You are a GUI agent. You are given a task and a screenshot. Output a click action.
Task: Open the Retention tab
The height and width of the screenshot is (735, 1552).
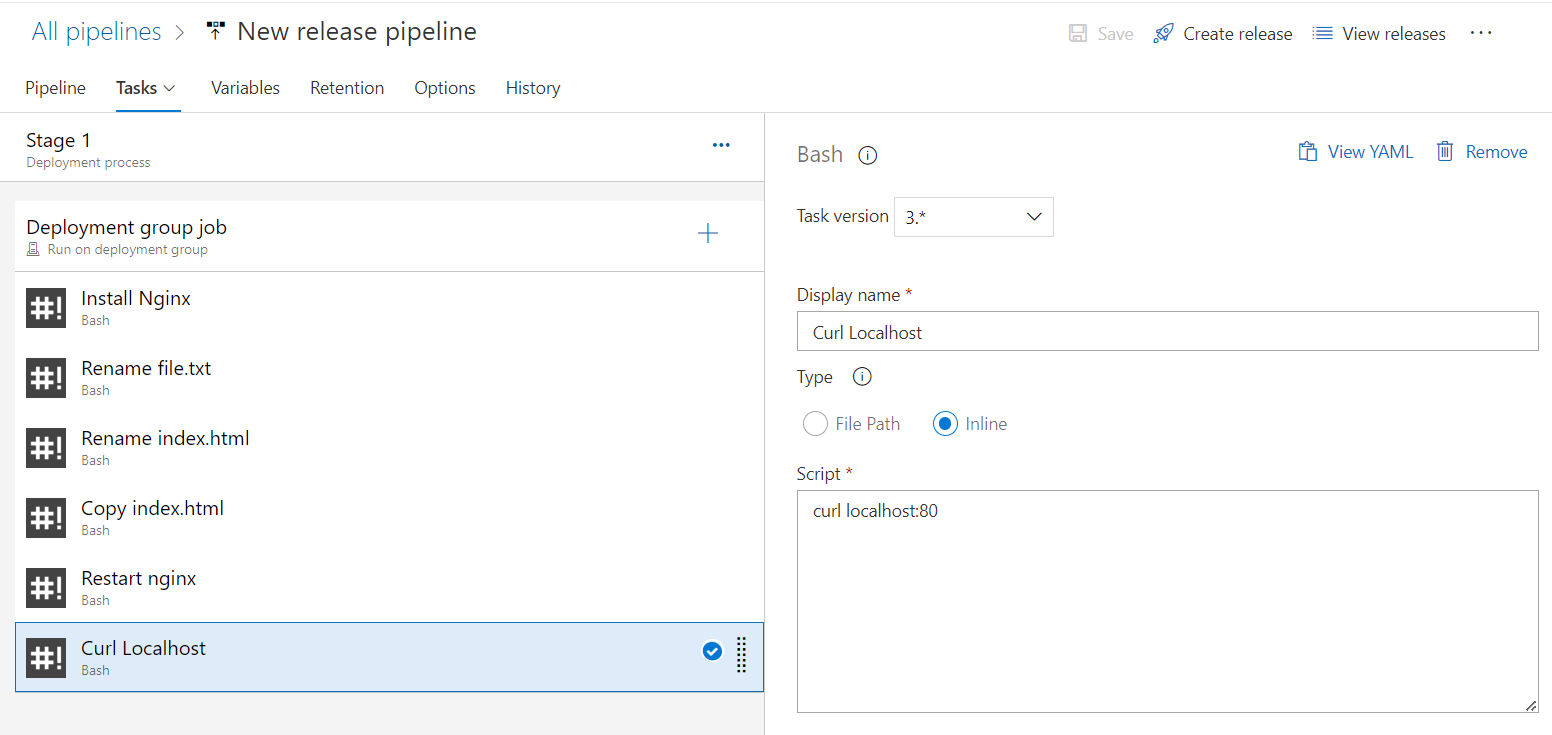347,88
